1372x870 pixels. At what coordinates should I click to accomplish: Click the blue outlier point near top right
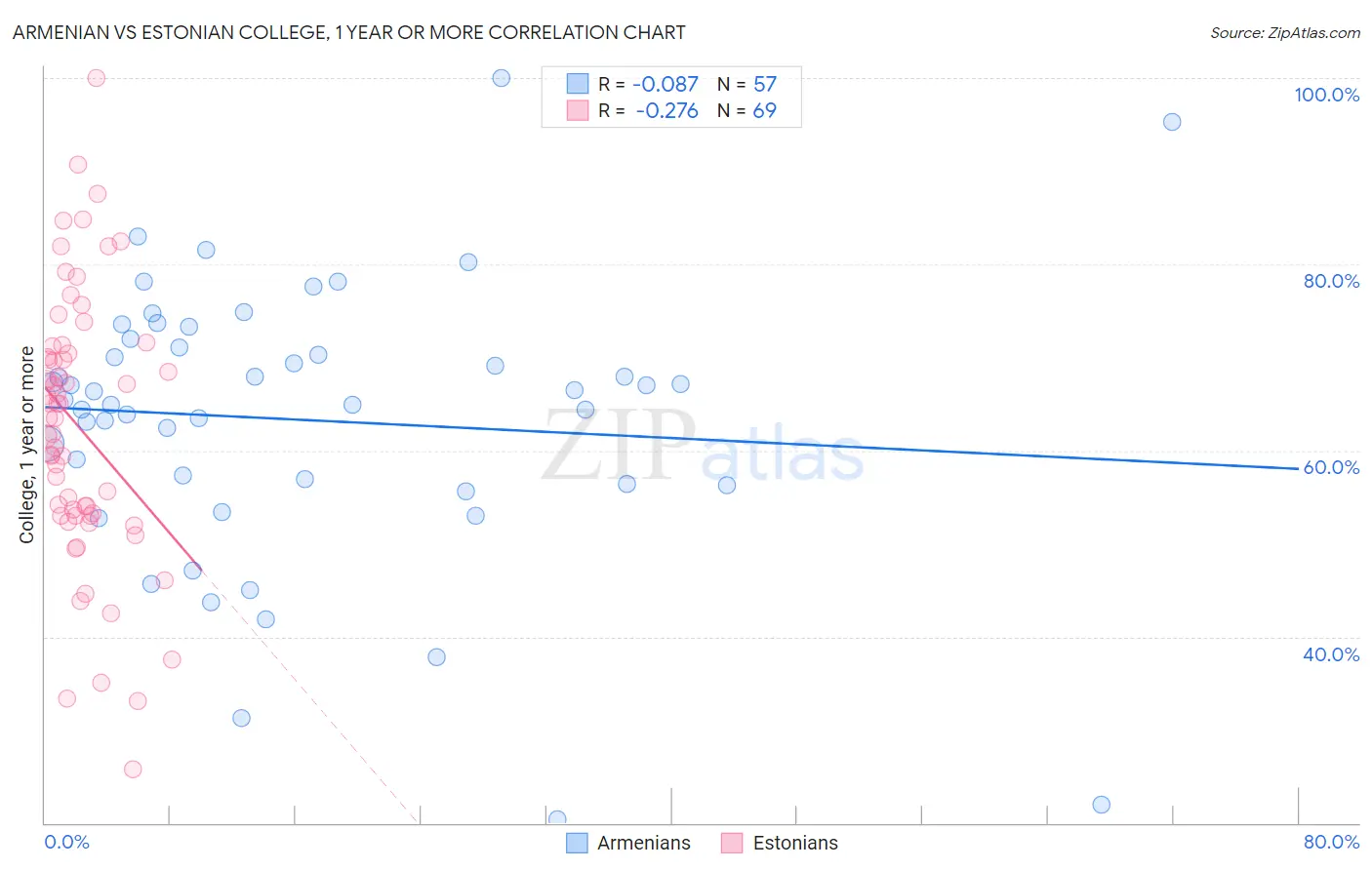click(x=1172, y=122)
